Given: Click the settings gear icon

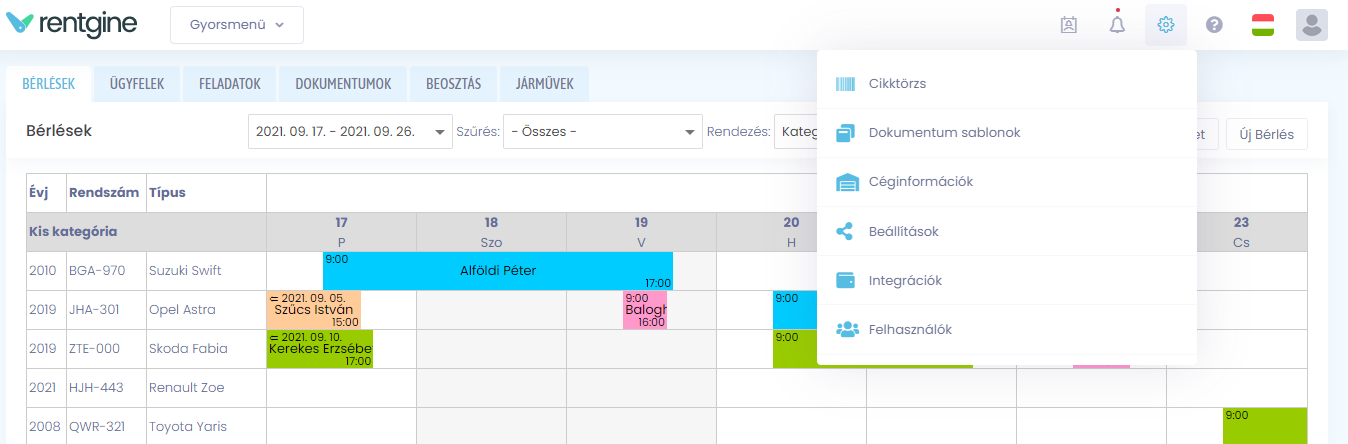Looking at the screenshot, I should tap(1165, 25).
